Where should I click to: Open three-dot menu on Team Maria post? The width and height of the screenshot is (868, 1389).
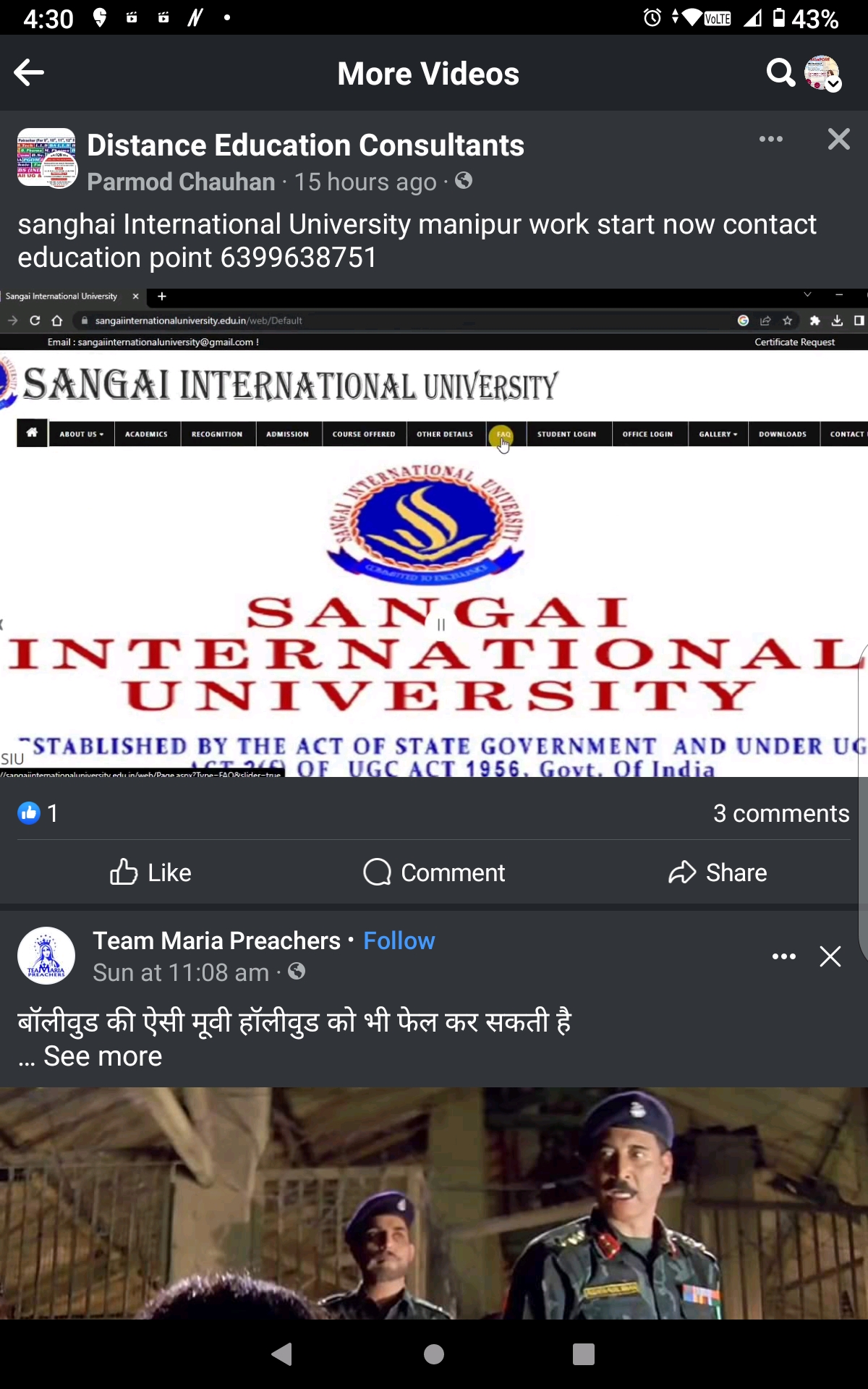784,956
